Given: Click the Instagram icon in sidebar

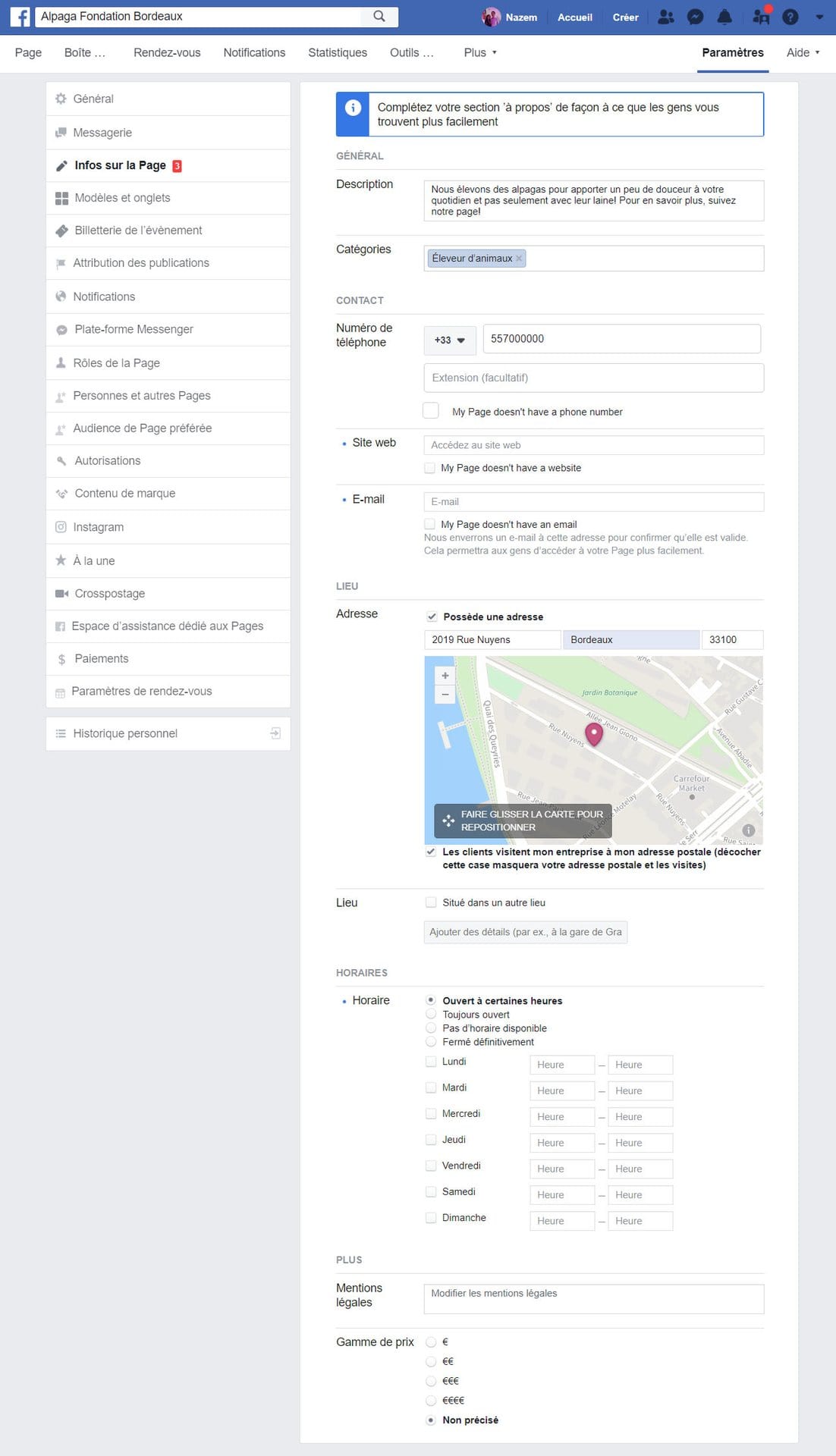Looking at the screenshot, I should click(x=61, y=527).
